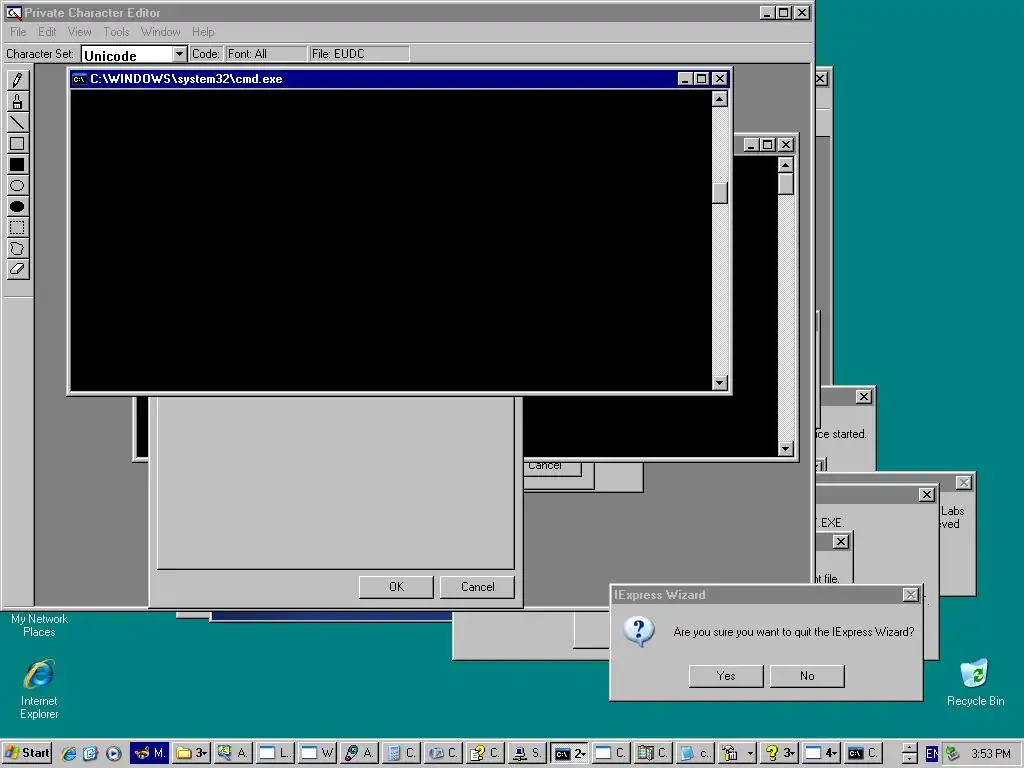The width and height of the screenshot is (1024, 768).
Task: Select the Hollow Rectangle tool
Action: (17, 143)
